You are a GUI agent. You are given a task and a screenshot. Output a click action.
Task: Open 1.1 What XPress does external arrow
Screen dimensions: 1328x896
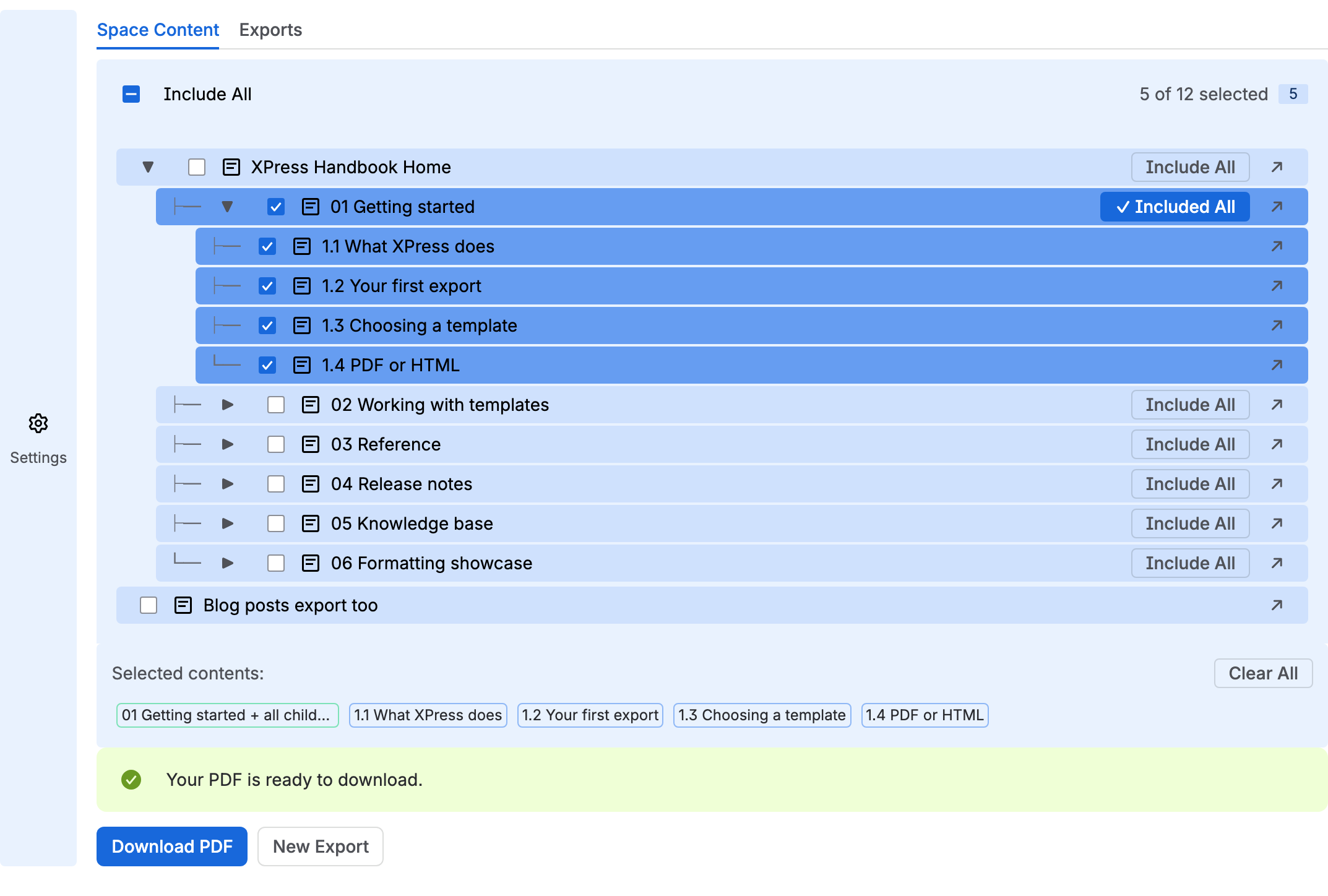[x=1277, y=246]
